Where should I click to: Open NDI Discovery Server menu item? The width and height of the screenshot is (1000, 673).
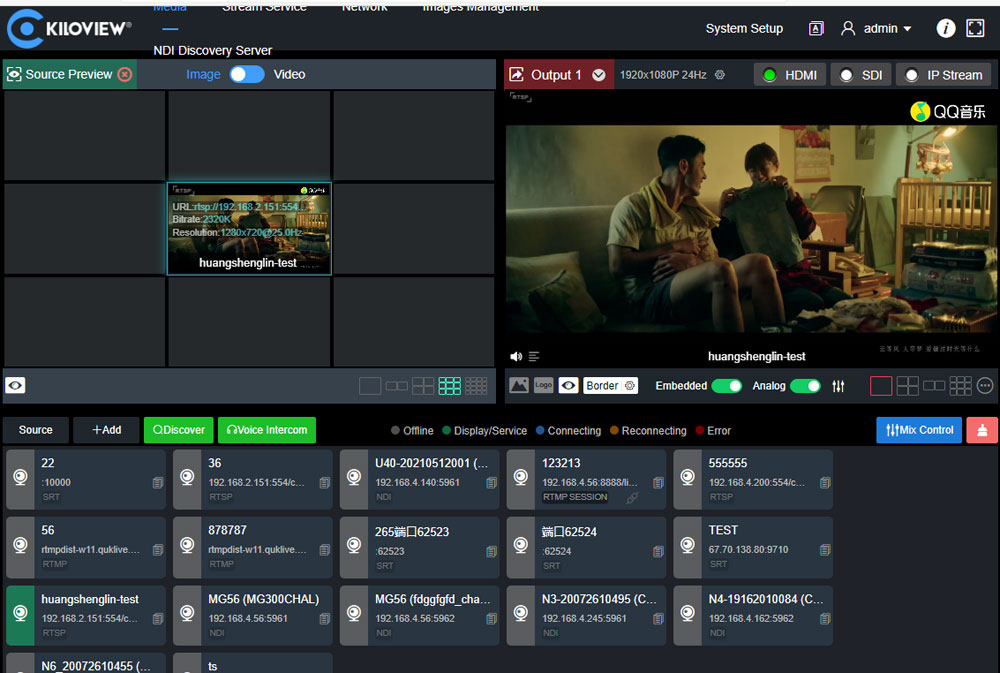212,51
